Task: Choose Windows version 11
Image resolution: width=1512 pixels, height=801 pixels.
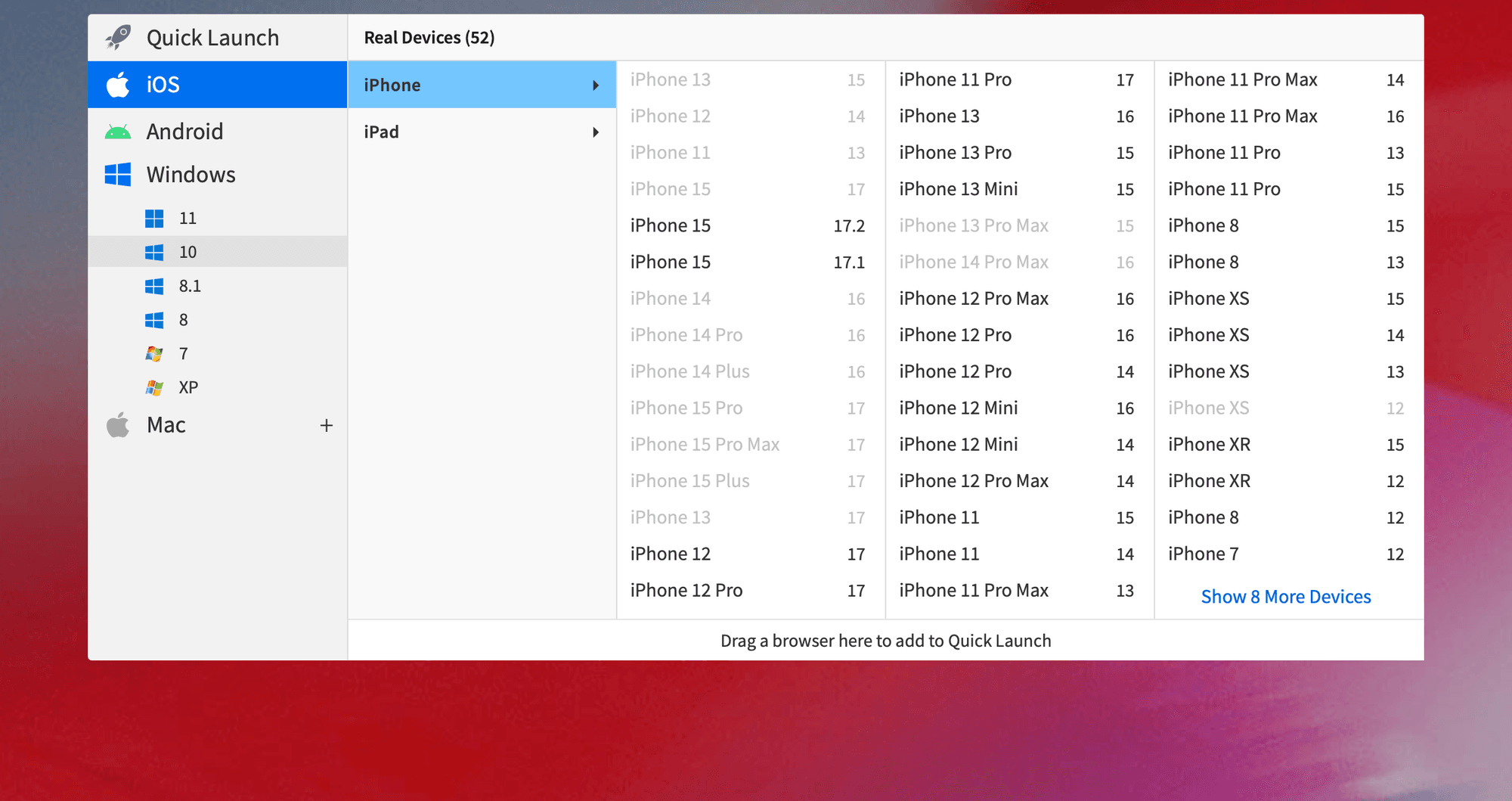Action: [x=218, y=219]
